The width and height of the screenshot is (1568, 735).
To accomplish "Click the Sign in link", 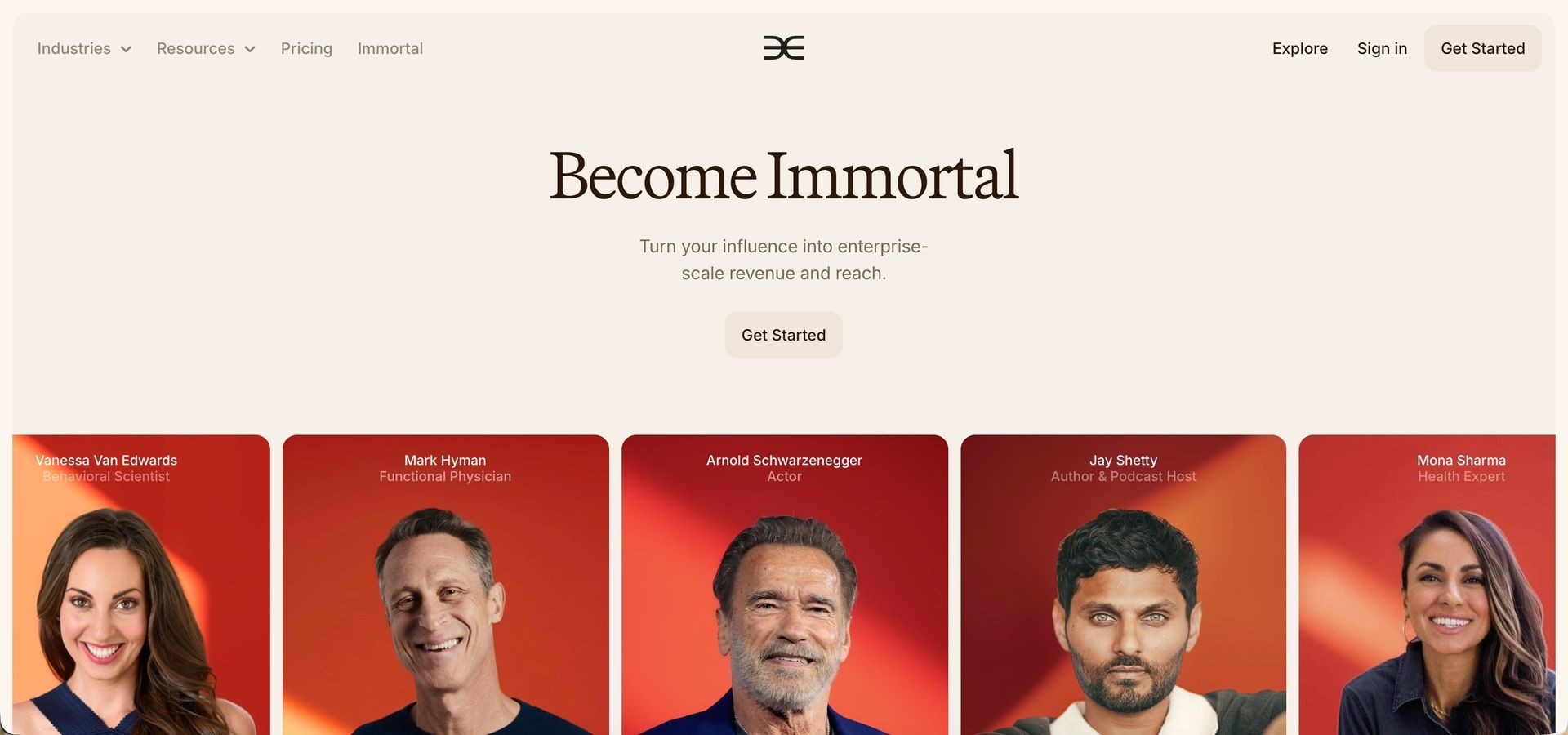I will pyautogui.click(x=1382, y=48).
